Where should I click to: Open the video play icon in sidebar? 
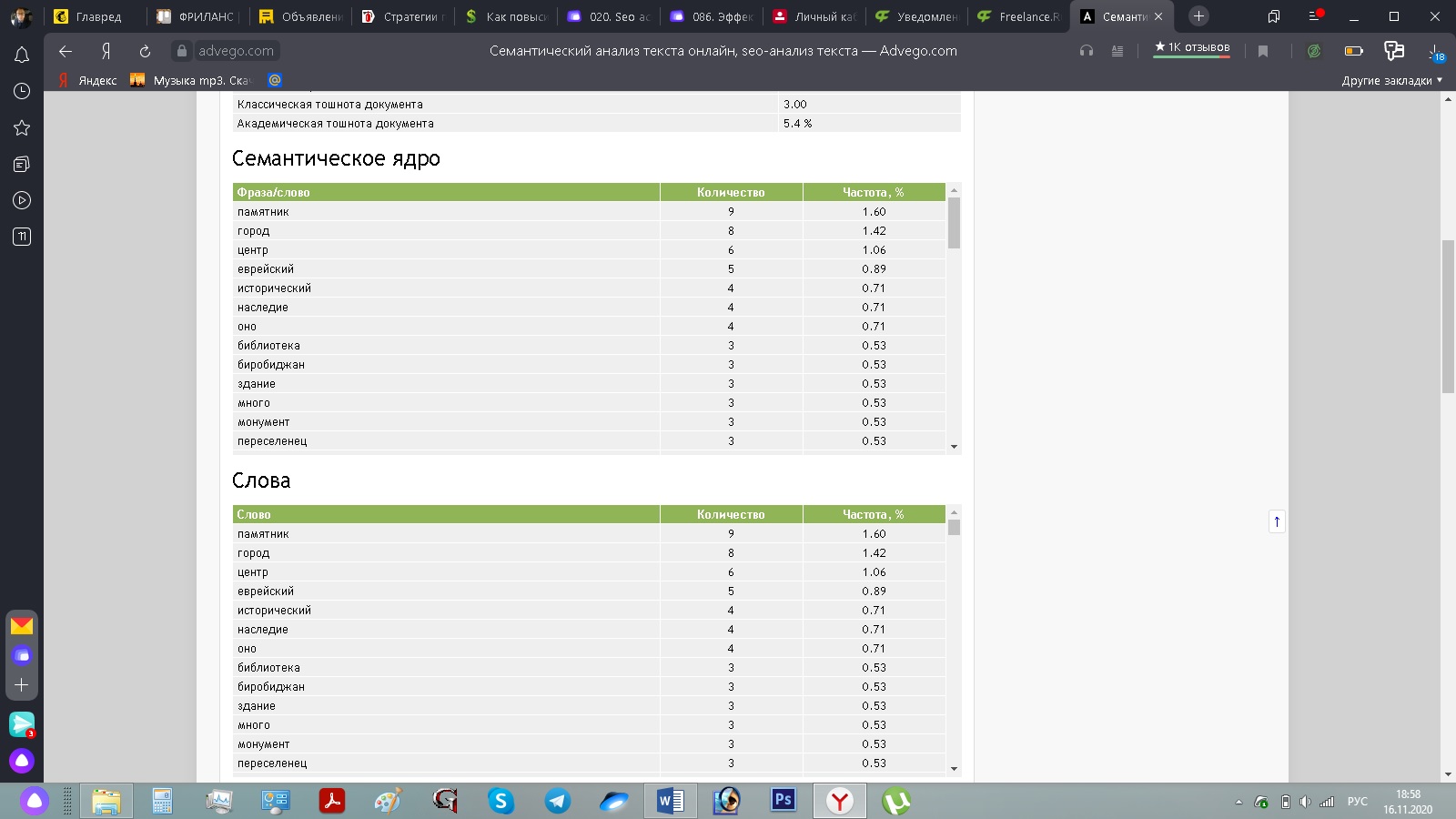[x=22, y=200]
